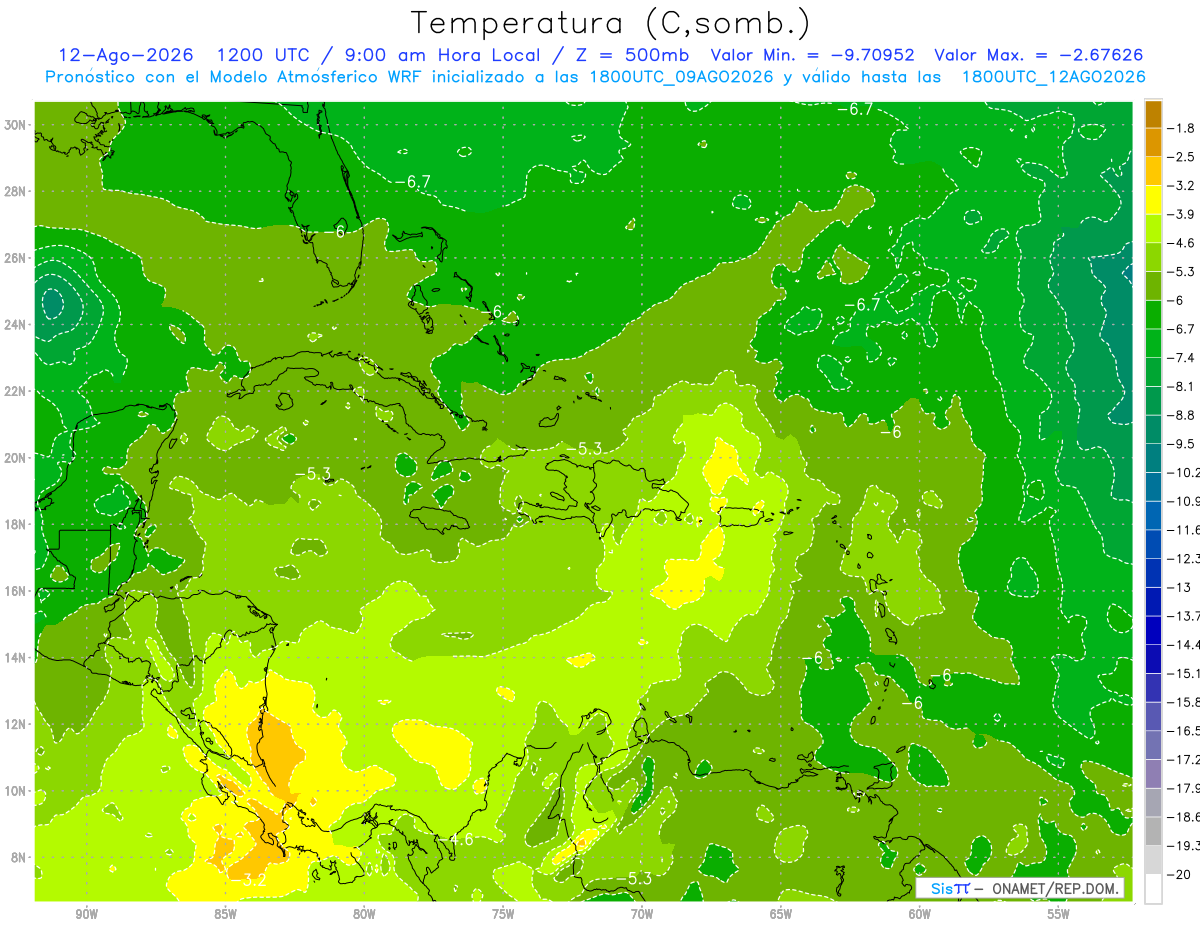
Task: Click the 22N latitude axis label
Action: 16,391
